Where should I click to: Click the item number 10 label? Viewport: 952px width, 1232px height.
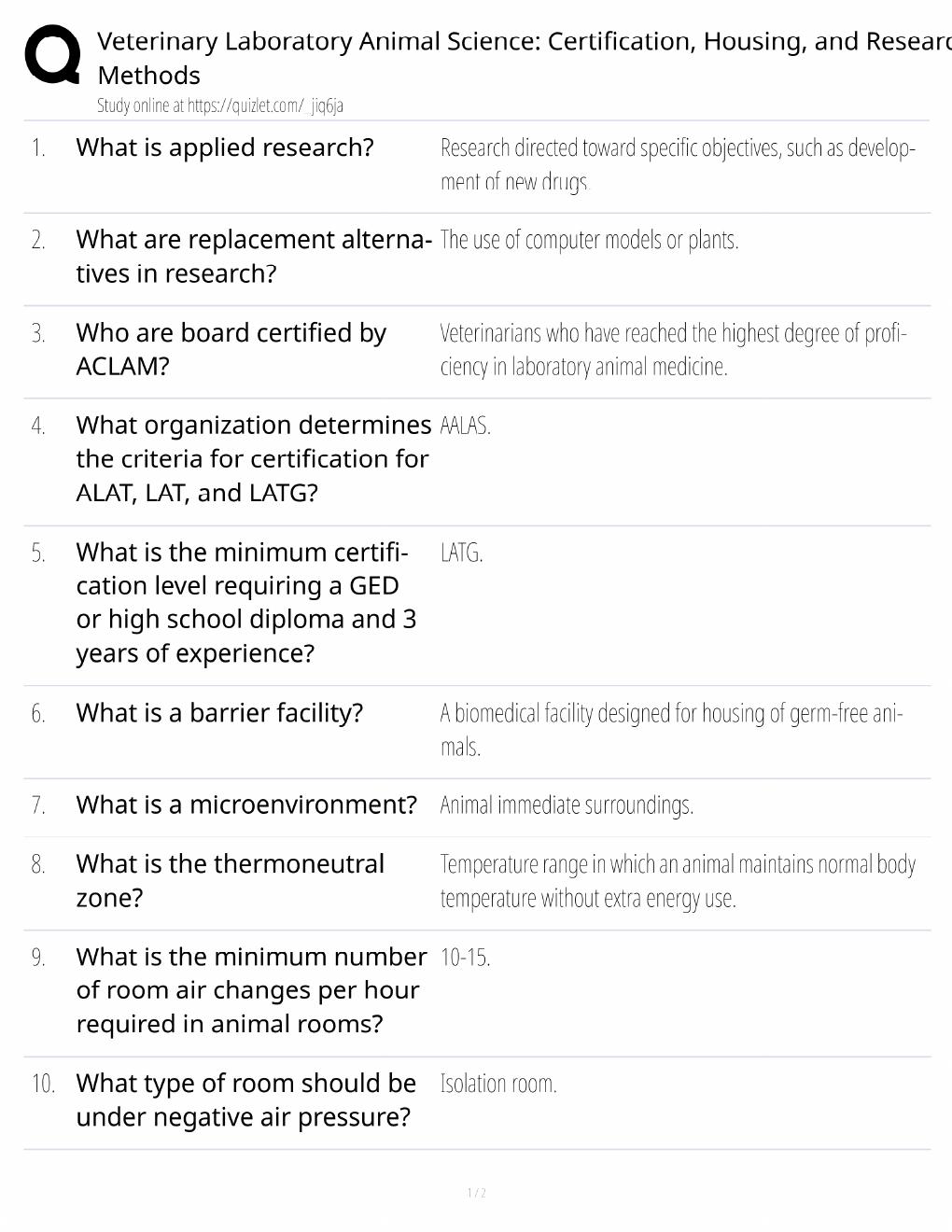[43, 1084]
